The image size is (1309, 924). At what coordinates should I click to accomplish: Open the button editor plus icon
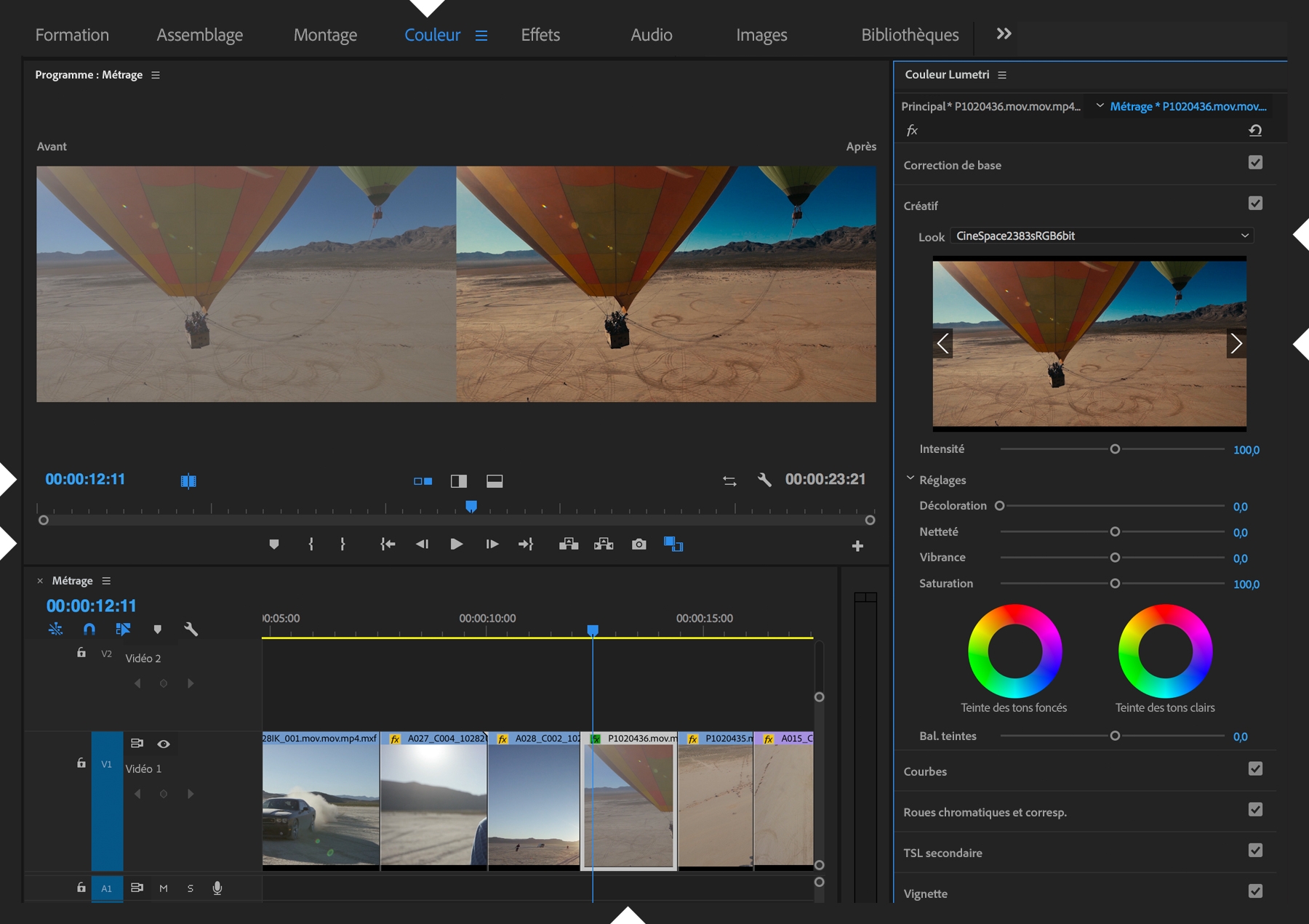[857, 545]
